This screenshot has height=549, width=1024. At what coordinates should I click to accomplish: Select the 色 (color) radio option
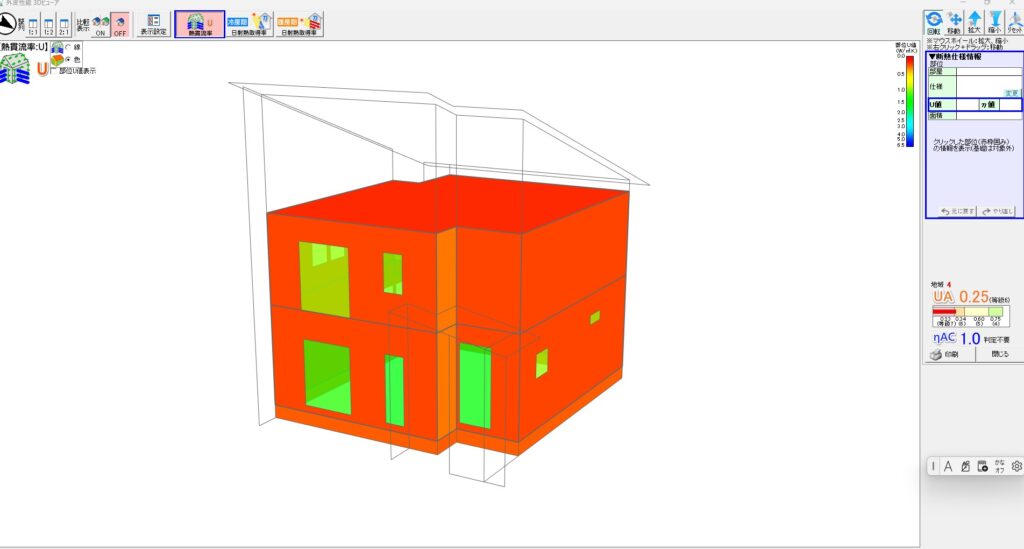tap(68, 59)
